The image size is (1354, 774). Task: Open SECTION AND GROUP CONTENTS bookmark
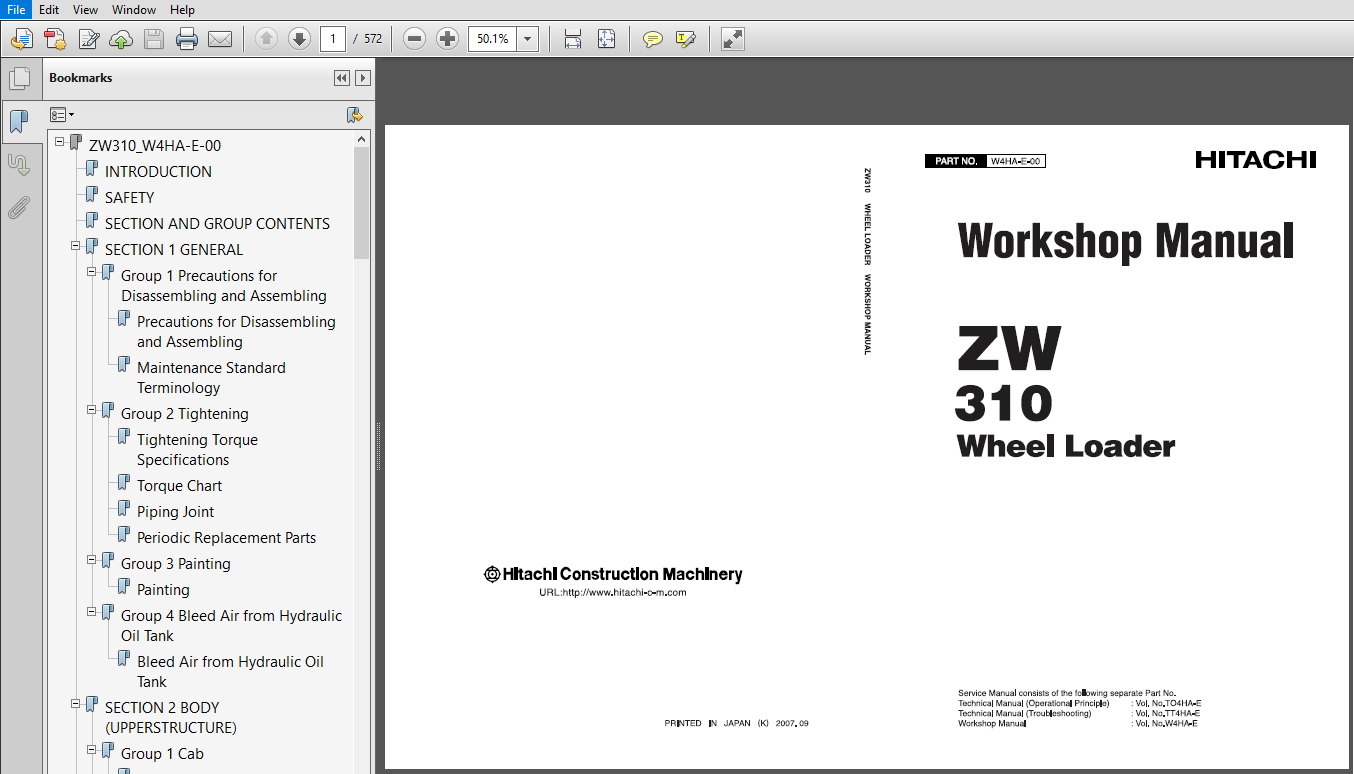click(x=217, y=223)
